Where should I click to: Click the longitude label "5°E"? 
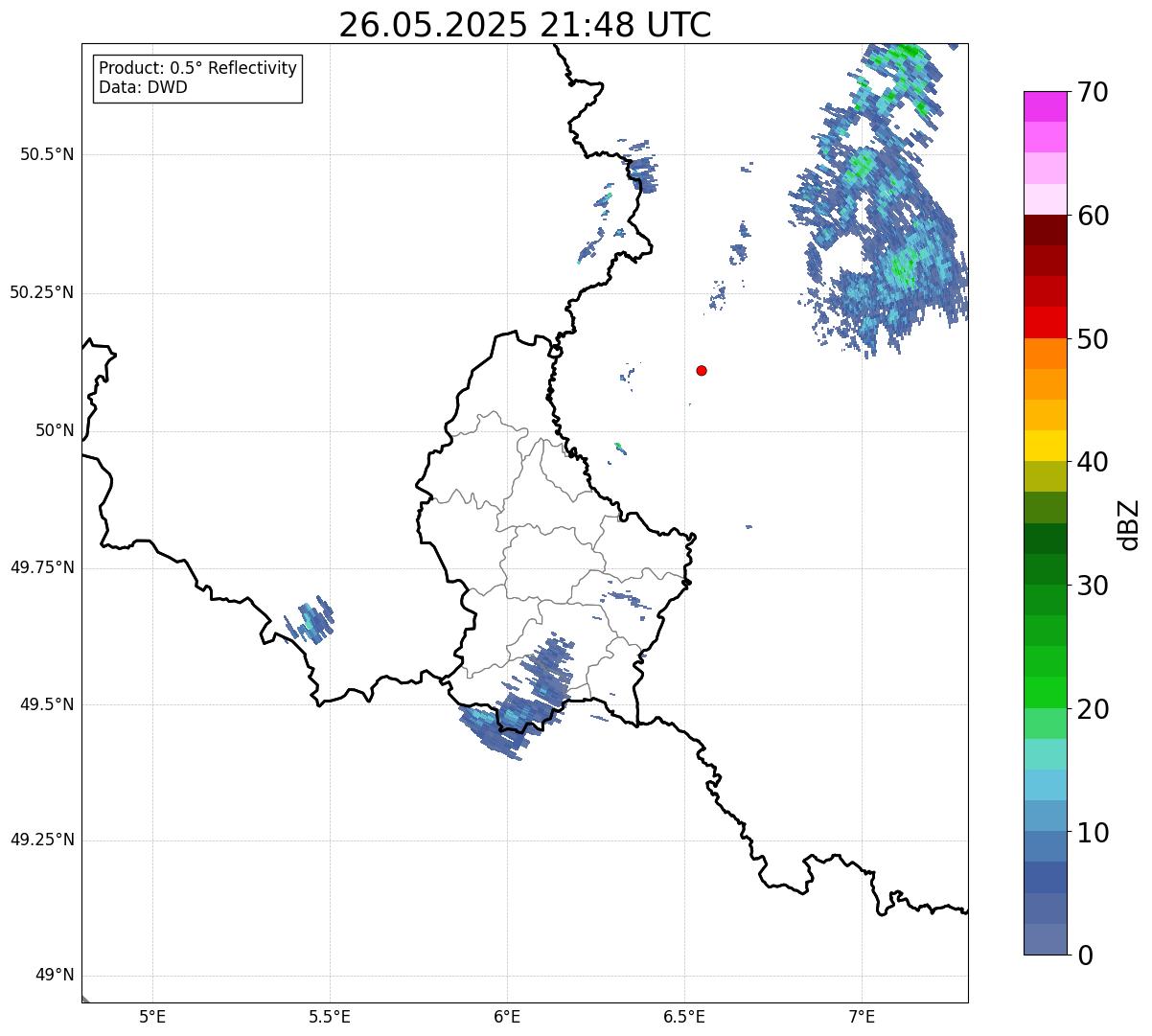click(x=152, y=1016)
